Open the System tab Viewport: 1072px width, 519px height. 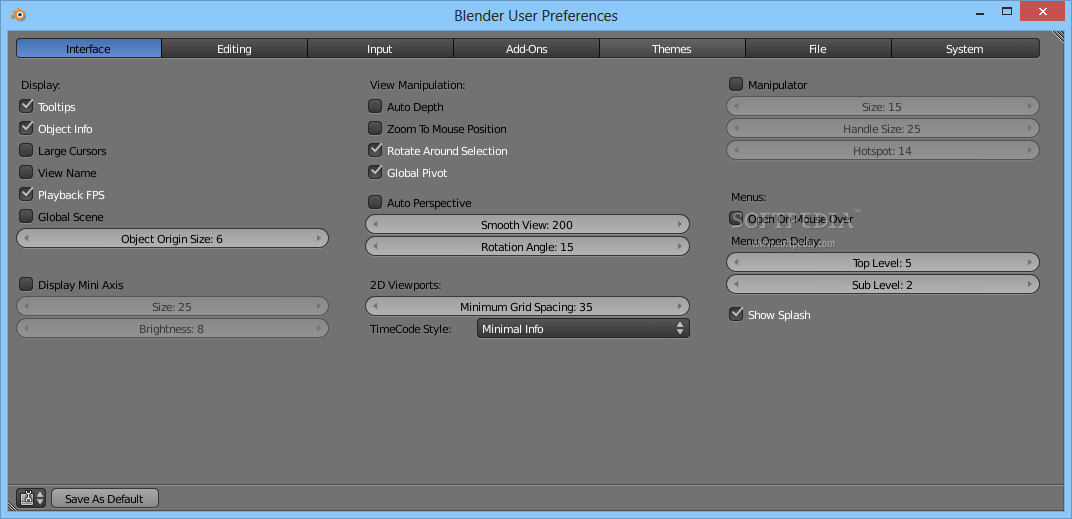965,49
